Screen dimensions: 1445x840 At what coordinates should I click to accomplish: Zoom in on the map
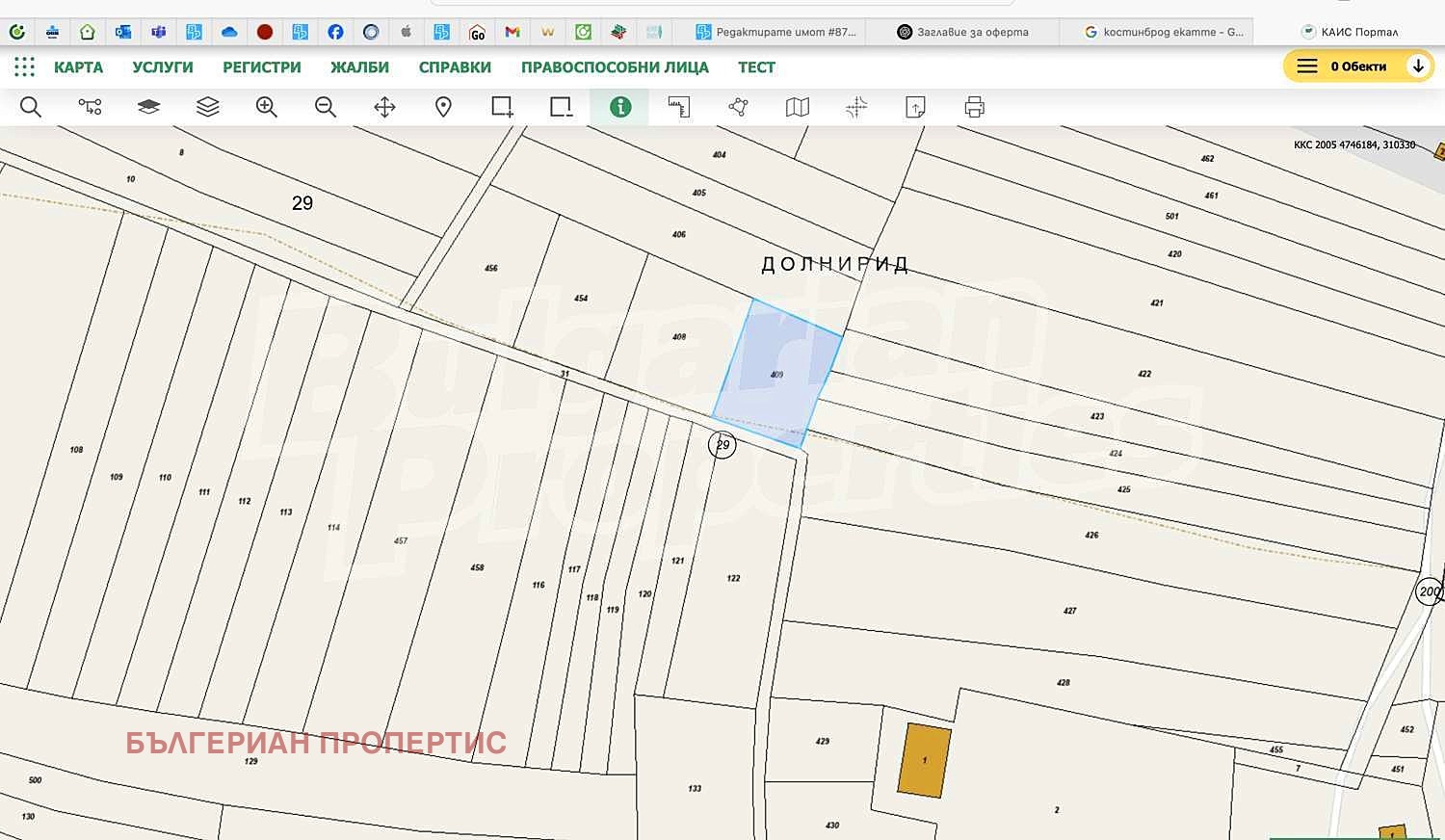[x=267, y=107]
